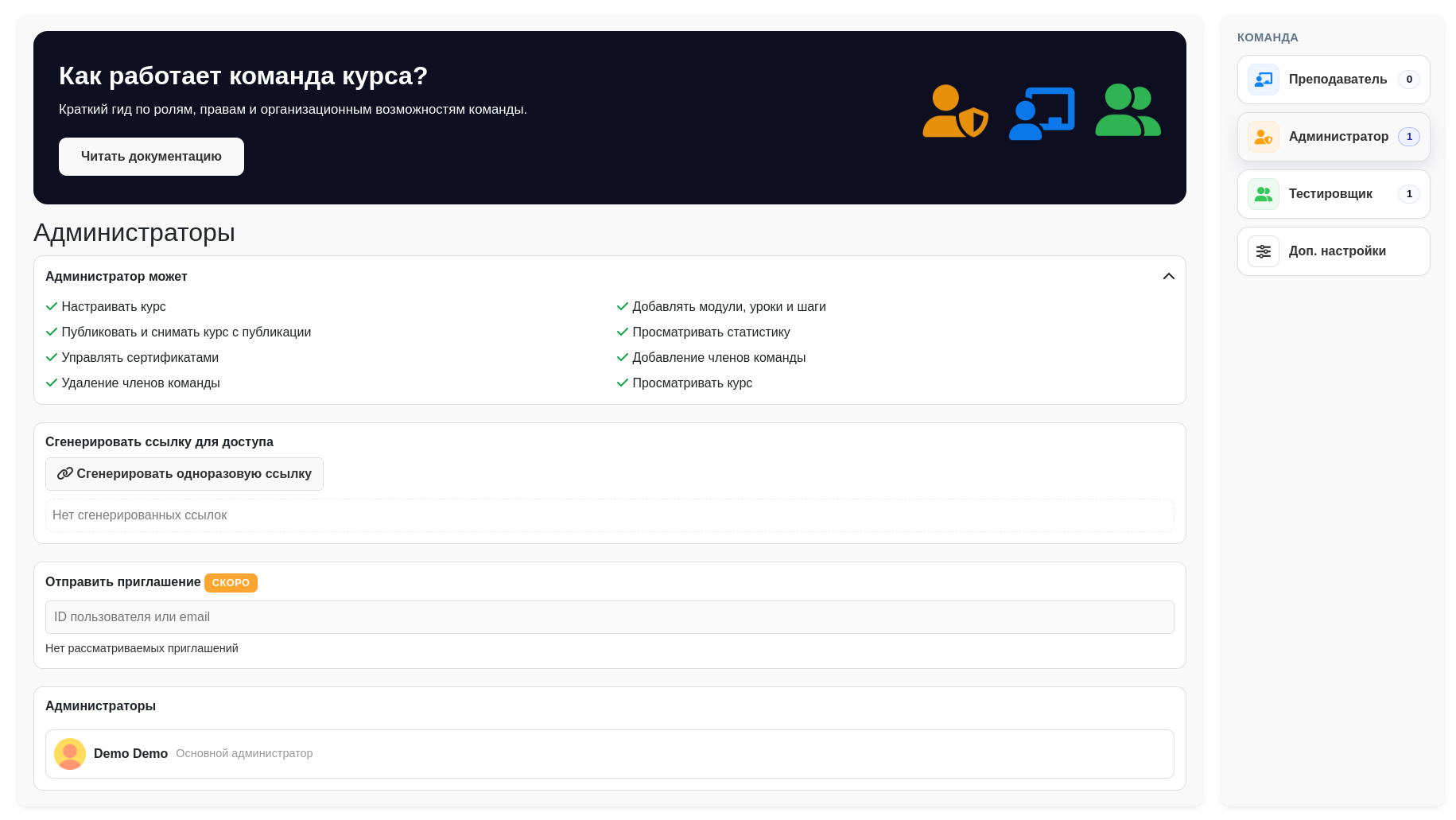Image resolution: width=1456 pixels, height=820 pixels.
Task: Click the green group users icon in banner
Action: (1128, 111)
